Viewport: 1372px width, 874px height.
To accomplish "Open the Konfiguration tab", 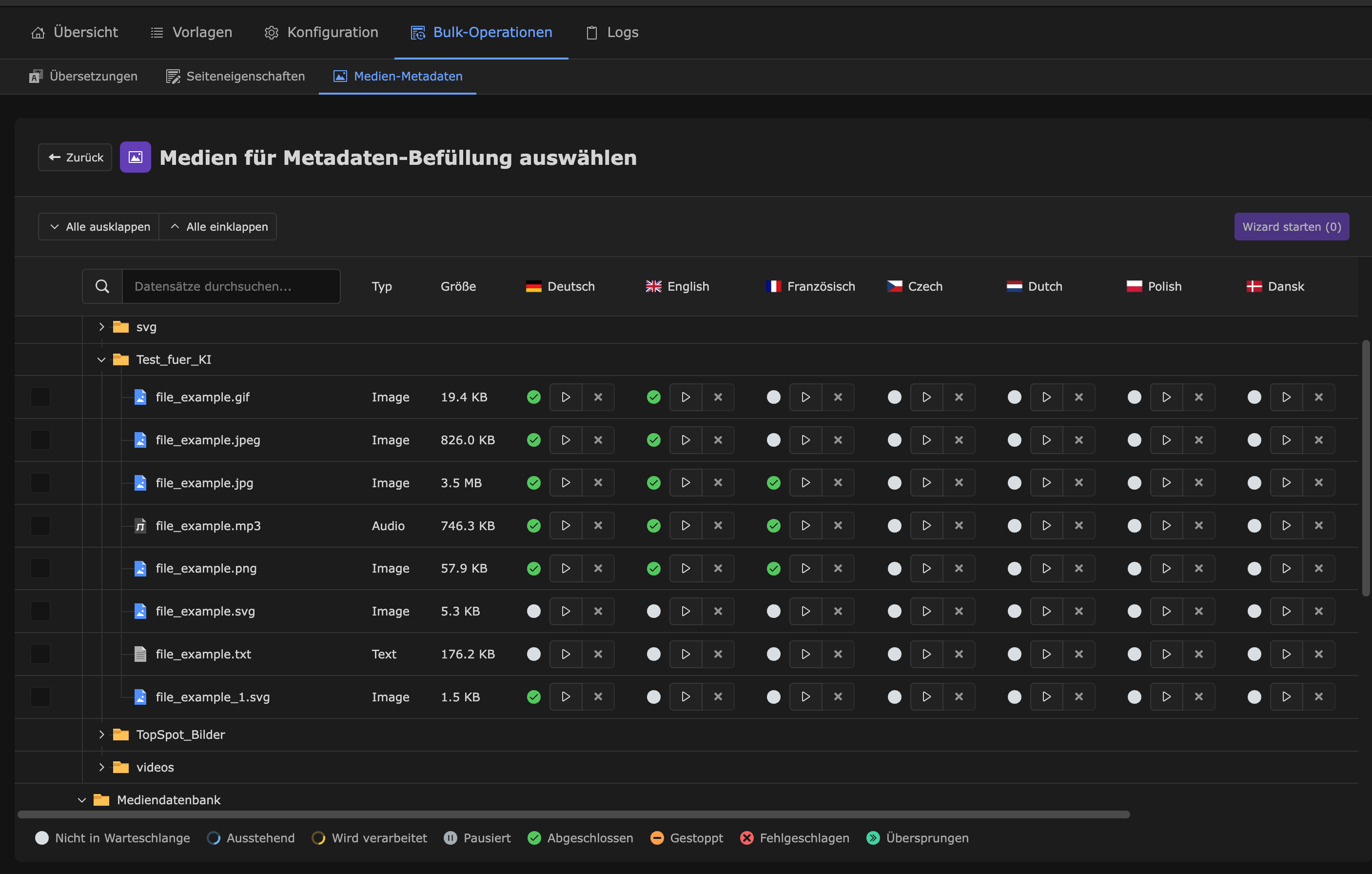I will [321, 32].
